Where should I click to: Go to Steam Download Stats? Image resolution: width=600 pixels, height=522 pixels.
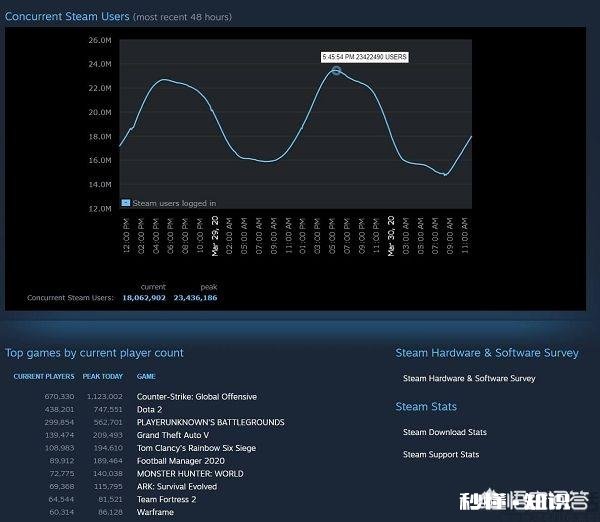point(444,432)
